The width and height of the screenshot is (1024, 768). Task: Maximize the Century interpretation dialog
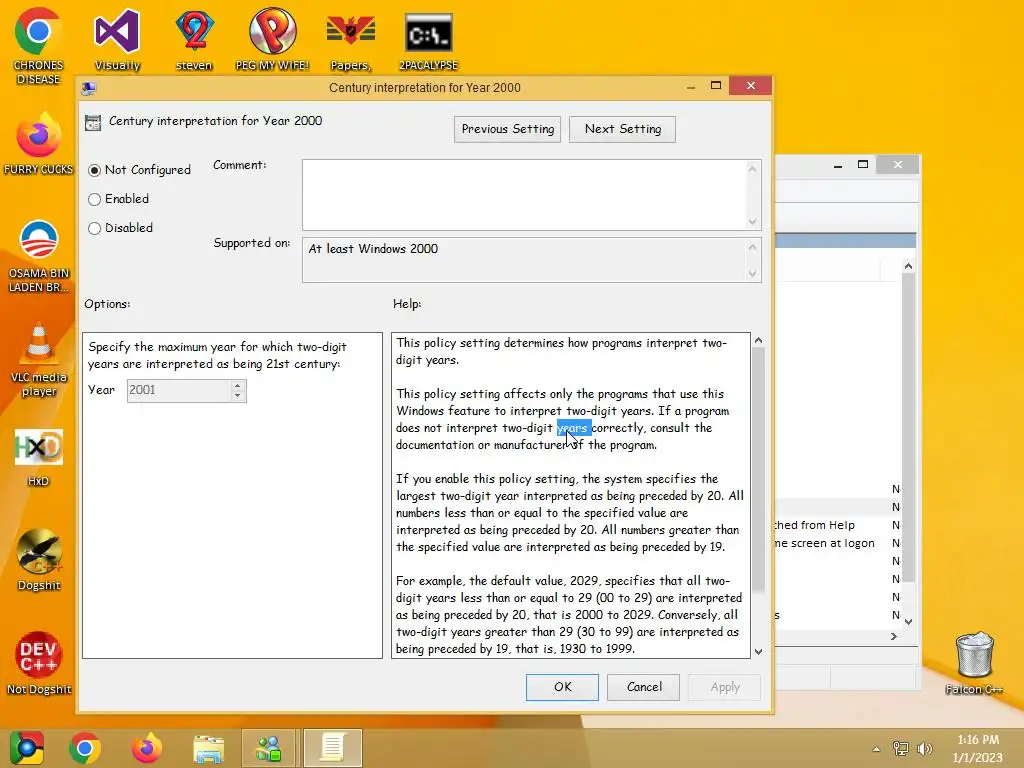pos(716,86)
